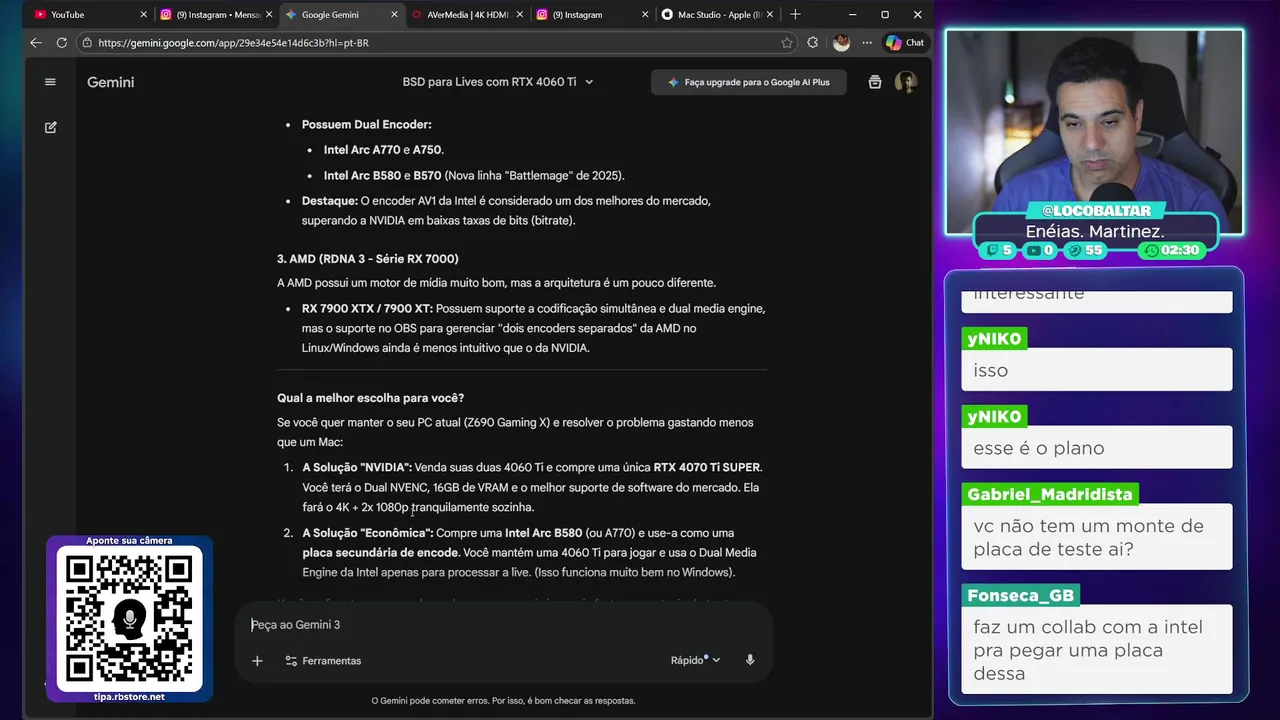
Task: Go back to the previous page
Action: [36, 43]
